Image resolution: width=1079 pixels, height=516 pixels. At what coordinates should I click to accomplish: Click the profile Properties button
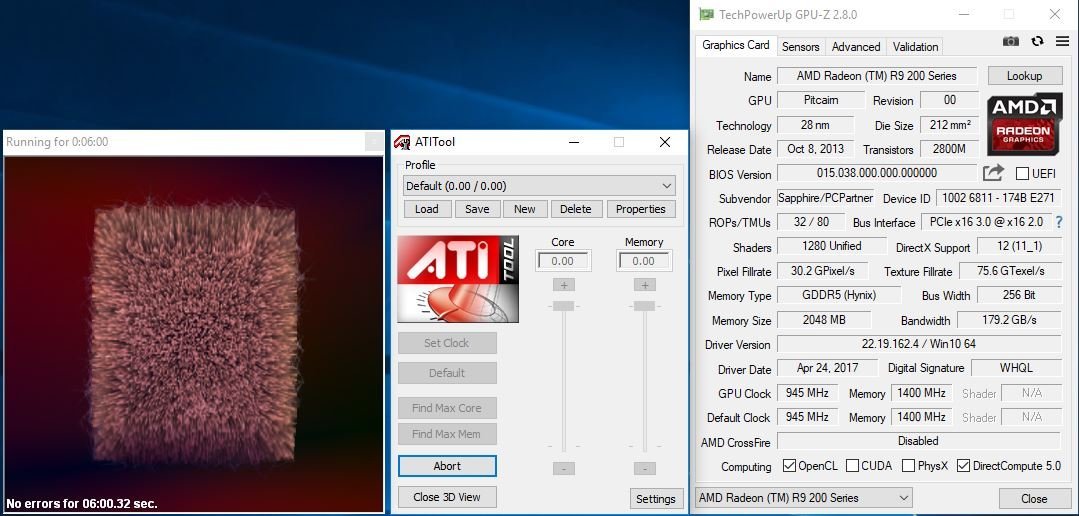point(641,209)
